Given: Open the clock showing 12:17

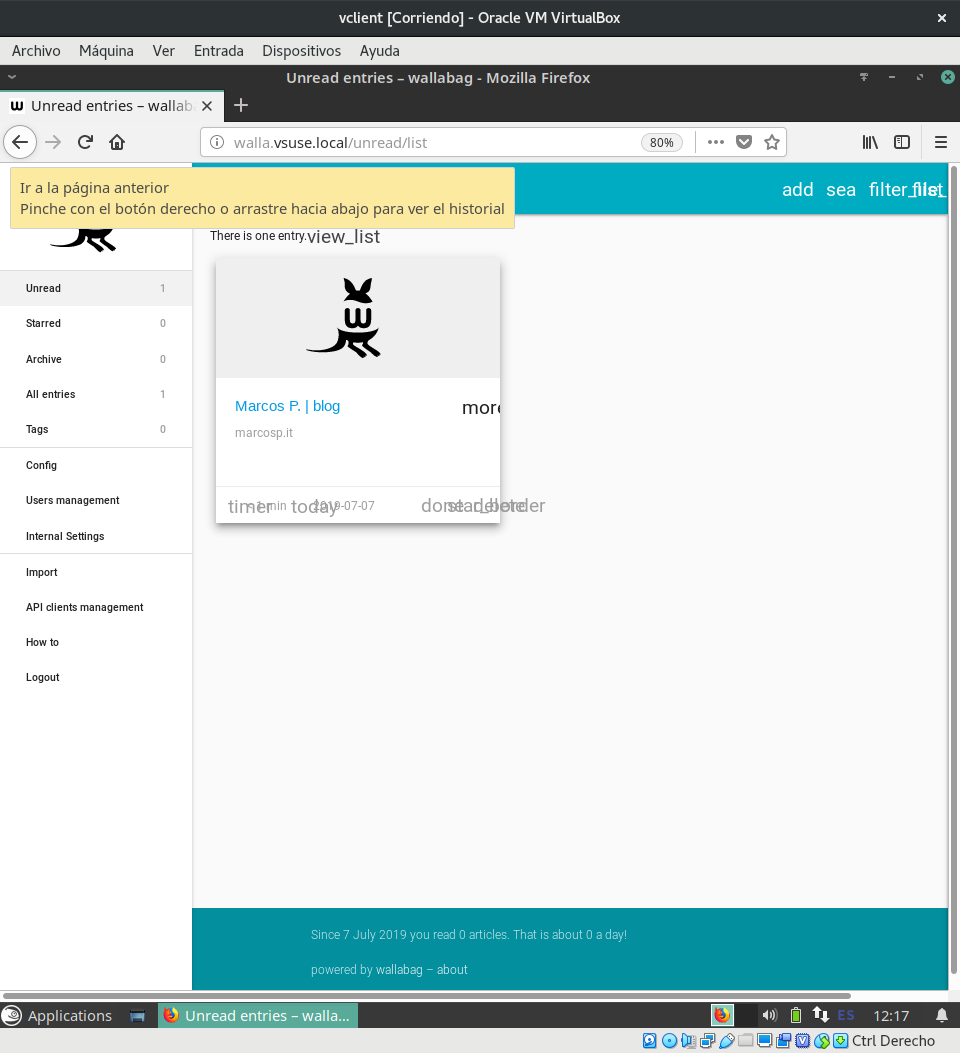Looking at the screenshot, I should 891,1016.
